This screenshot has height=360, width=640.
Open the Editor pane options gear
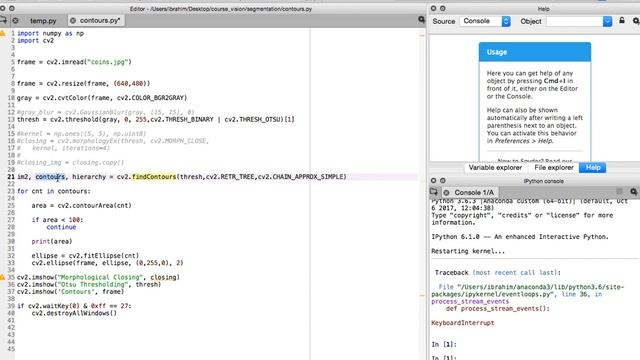click(421, 20)
